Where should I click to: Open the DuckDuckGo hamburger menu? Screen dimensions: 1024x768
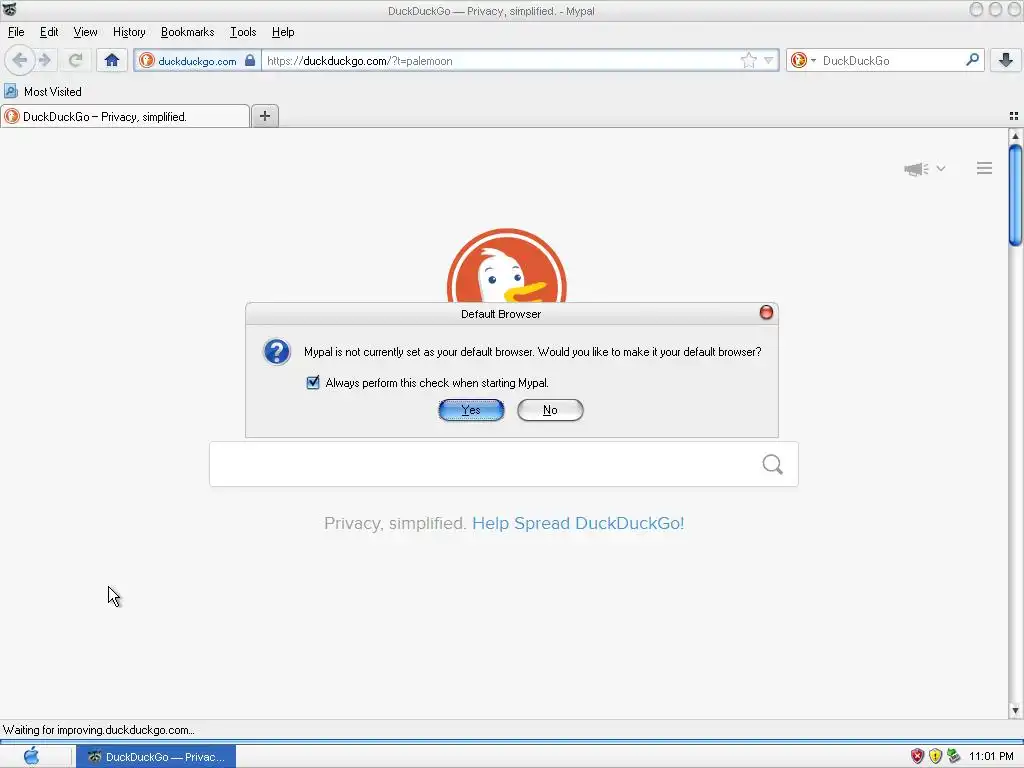point(984,168)
